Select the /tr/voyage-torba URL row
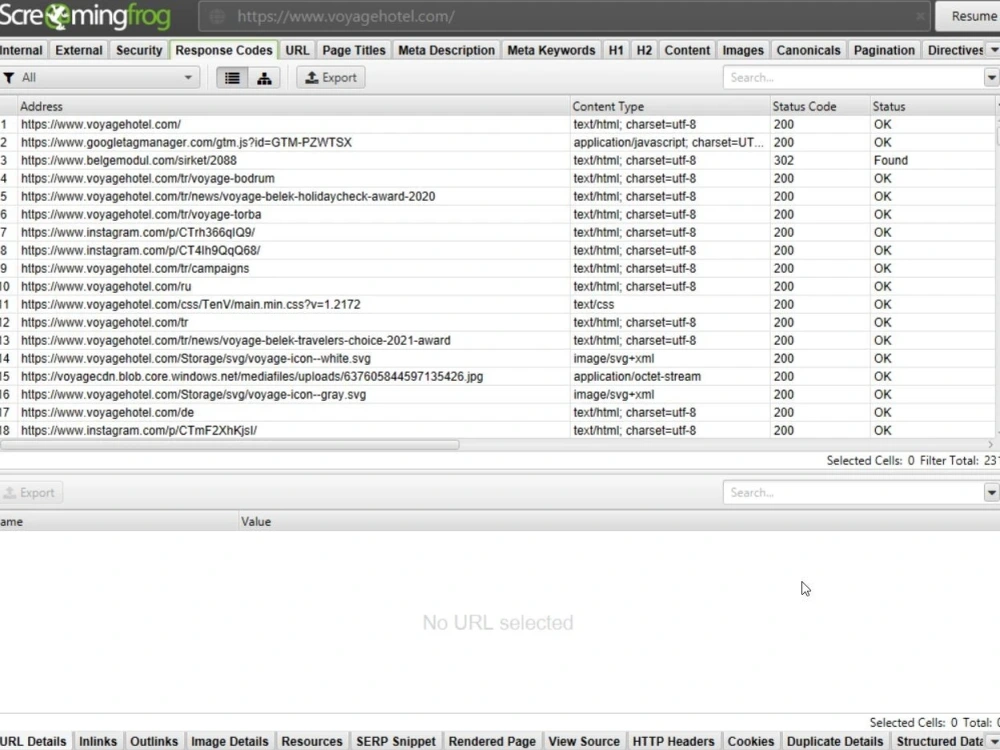 pos(497,214)
